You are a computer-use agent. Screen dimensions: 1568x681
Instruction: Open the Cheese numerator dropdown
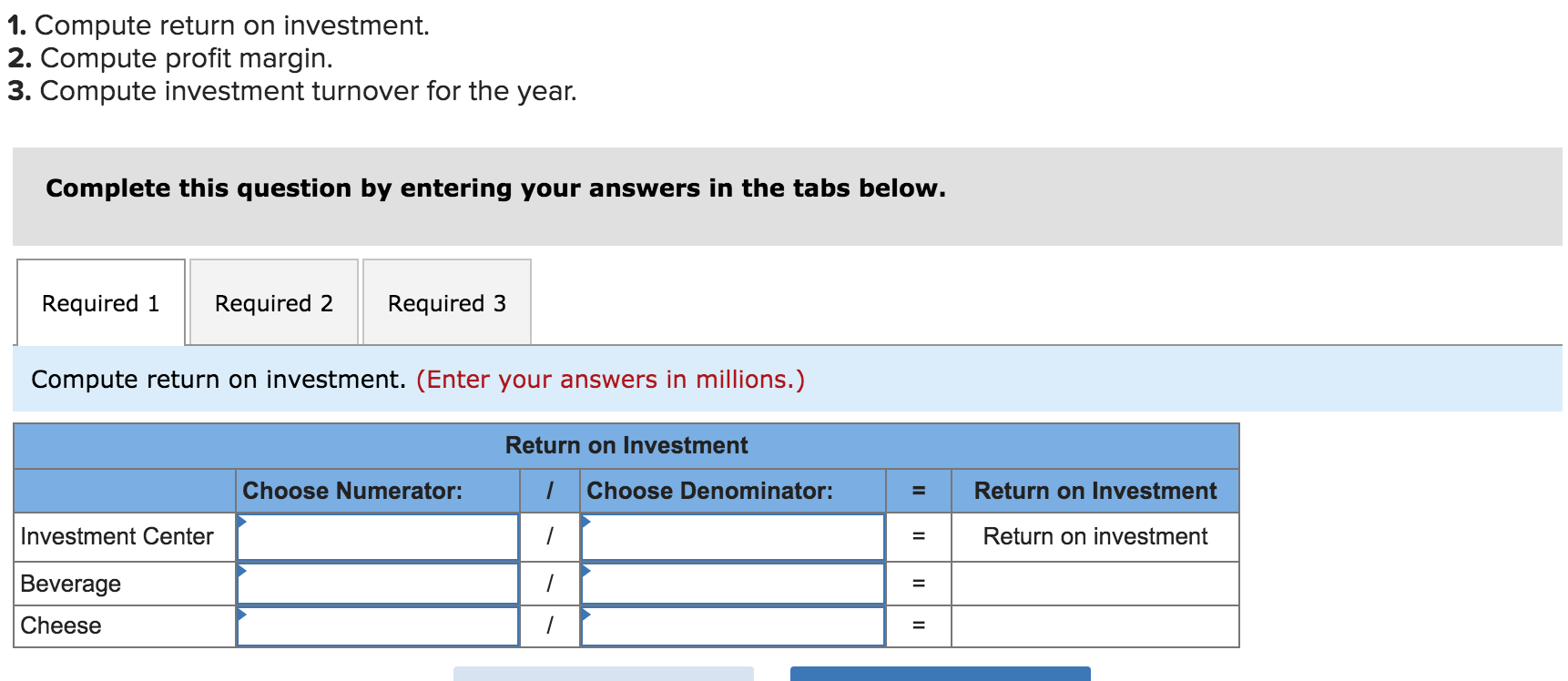click(x=377, y=625)
